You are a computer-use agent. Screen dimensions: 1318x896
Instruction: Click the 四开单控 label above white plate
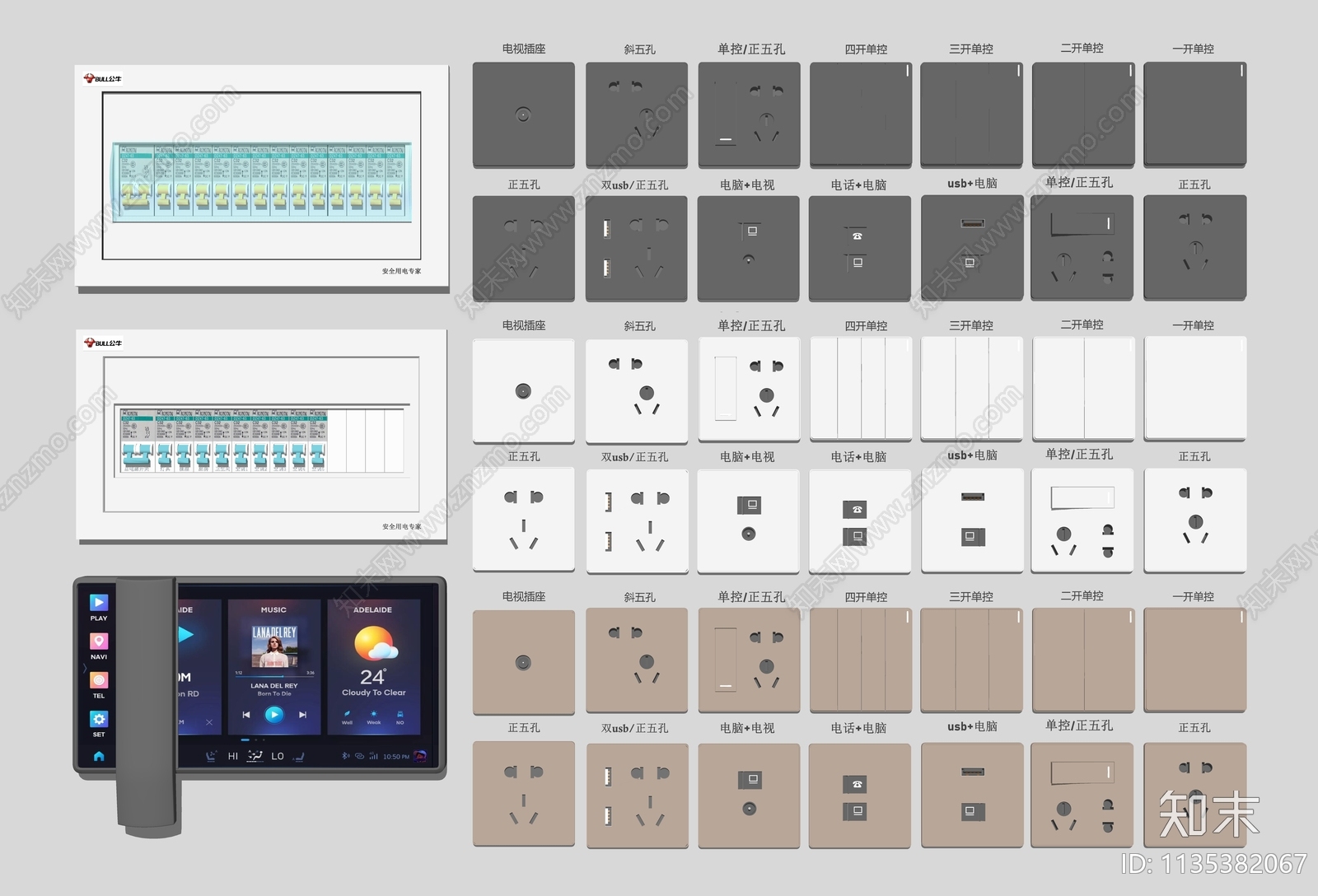pyautogui.click(x=866, y=325)
